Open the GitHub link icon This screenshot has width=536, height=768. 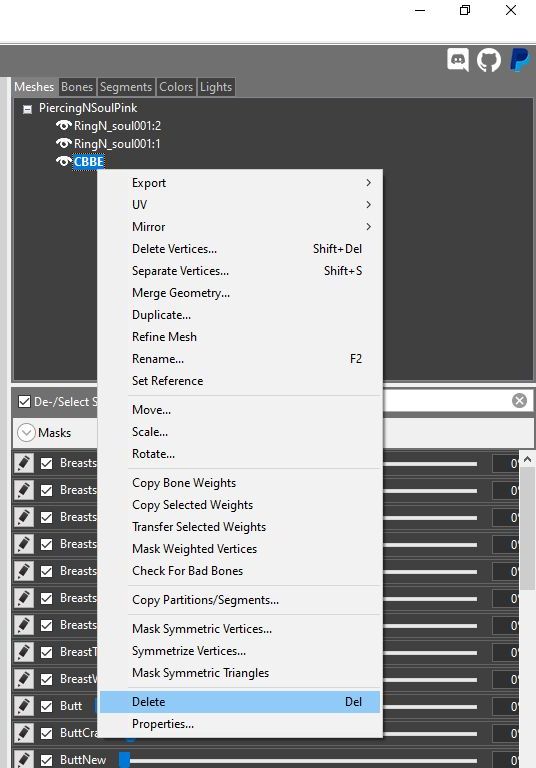488,60
